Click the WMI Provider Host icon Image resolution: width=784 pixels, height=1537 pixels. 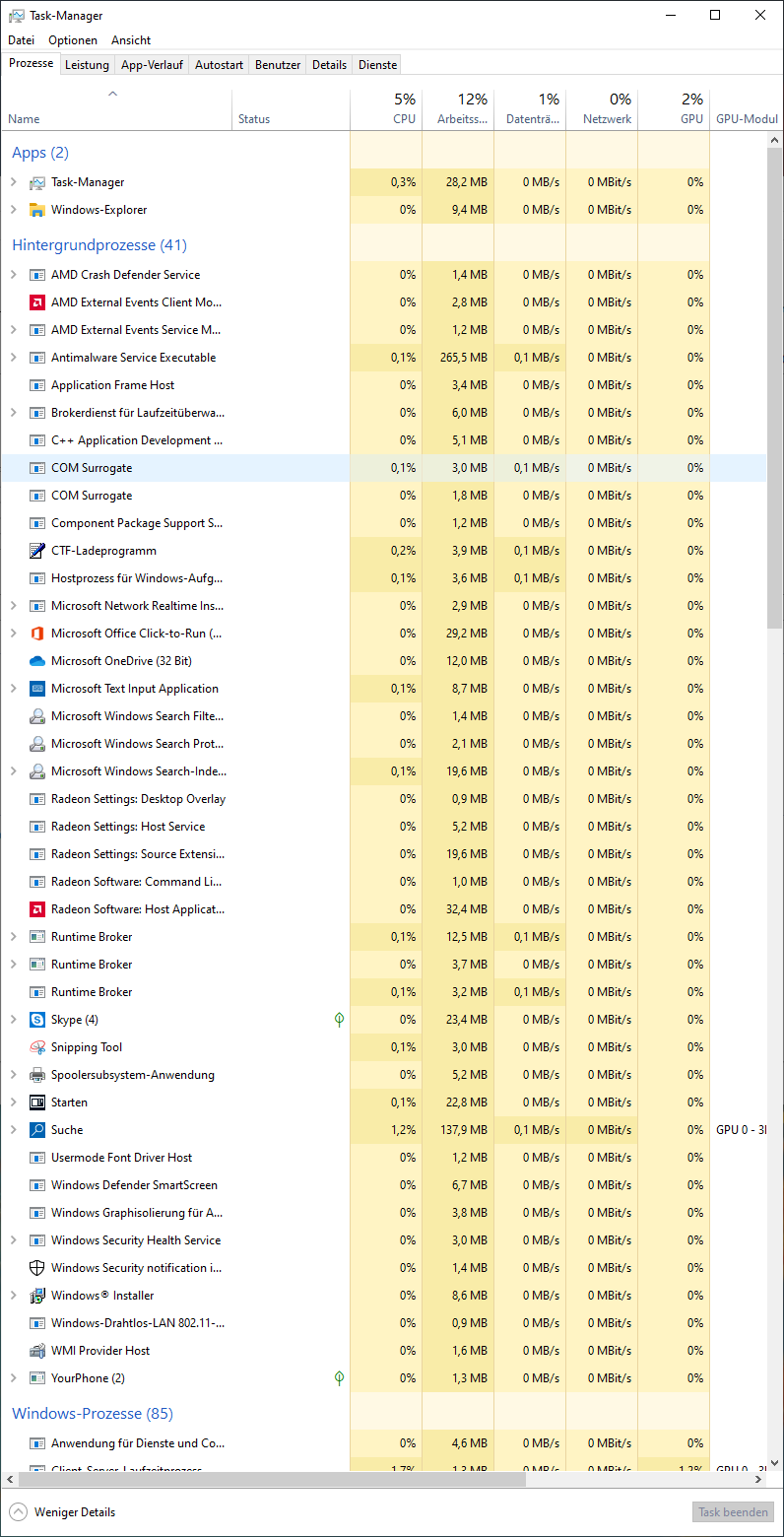(x=37, y=1351)
